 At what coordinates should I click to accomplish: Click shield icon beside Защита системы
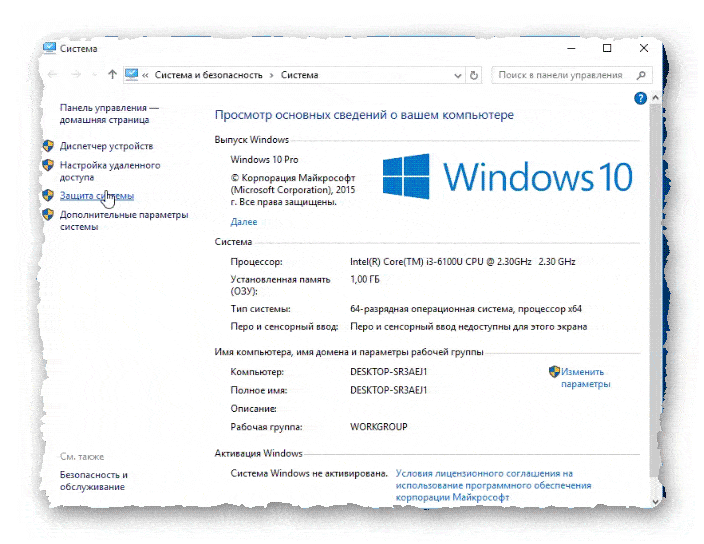tap(48, 195)
